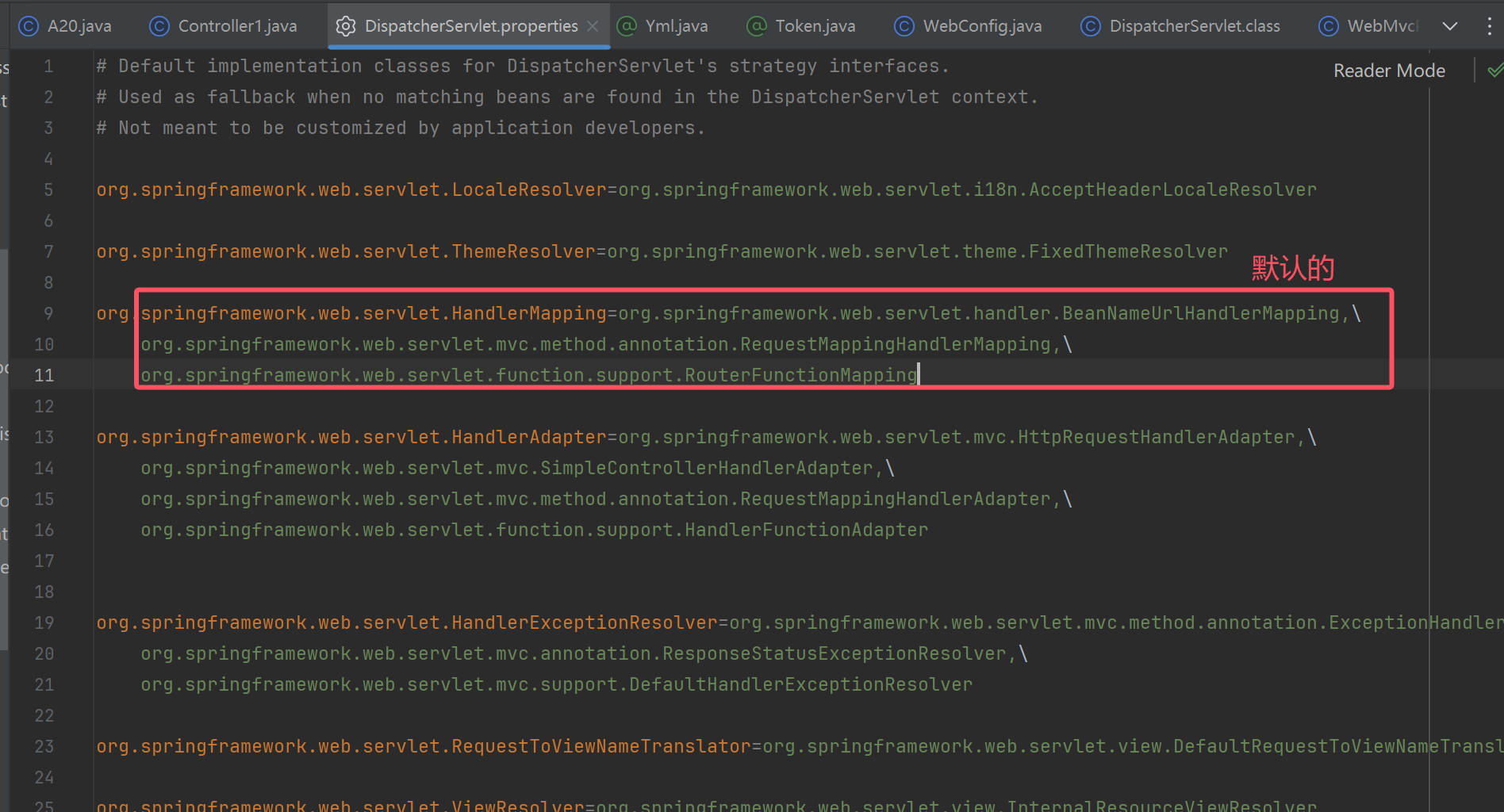
Task: Place caret after RouterFunctionMapping
Action: (x=919, y=375)
